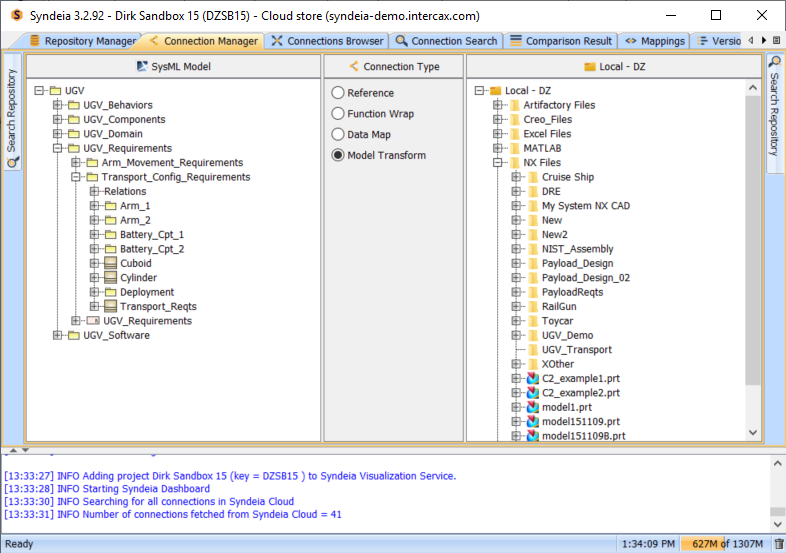786x553 pixels.
Task: Expand the UGV_Behaviors node
Action: point(58,105)
